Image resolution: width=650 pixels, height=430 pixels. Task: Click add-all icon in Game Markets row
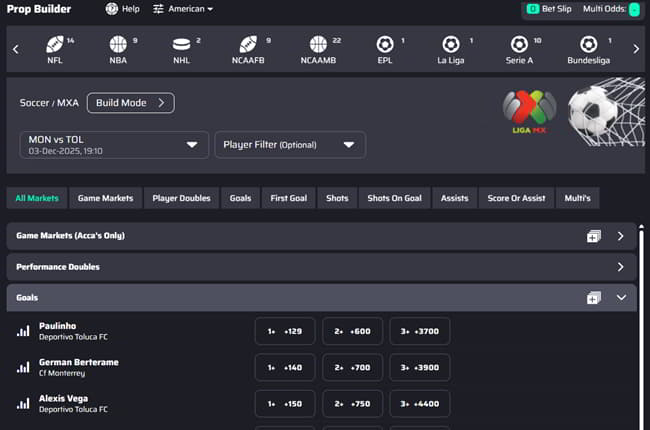(594, 236)
